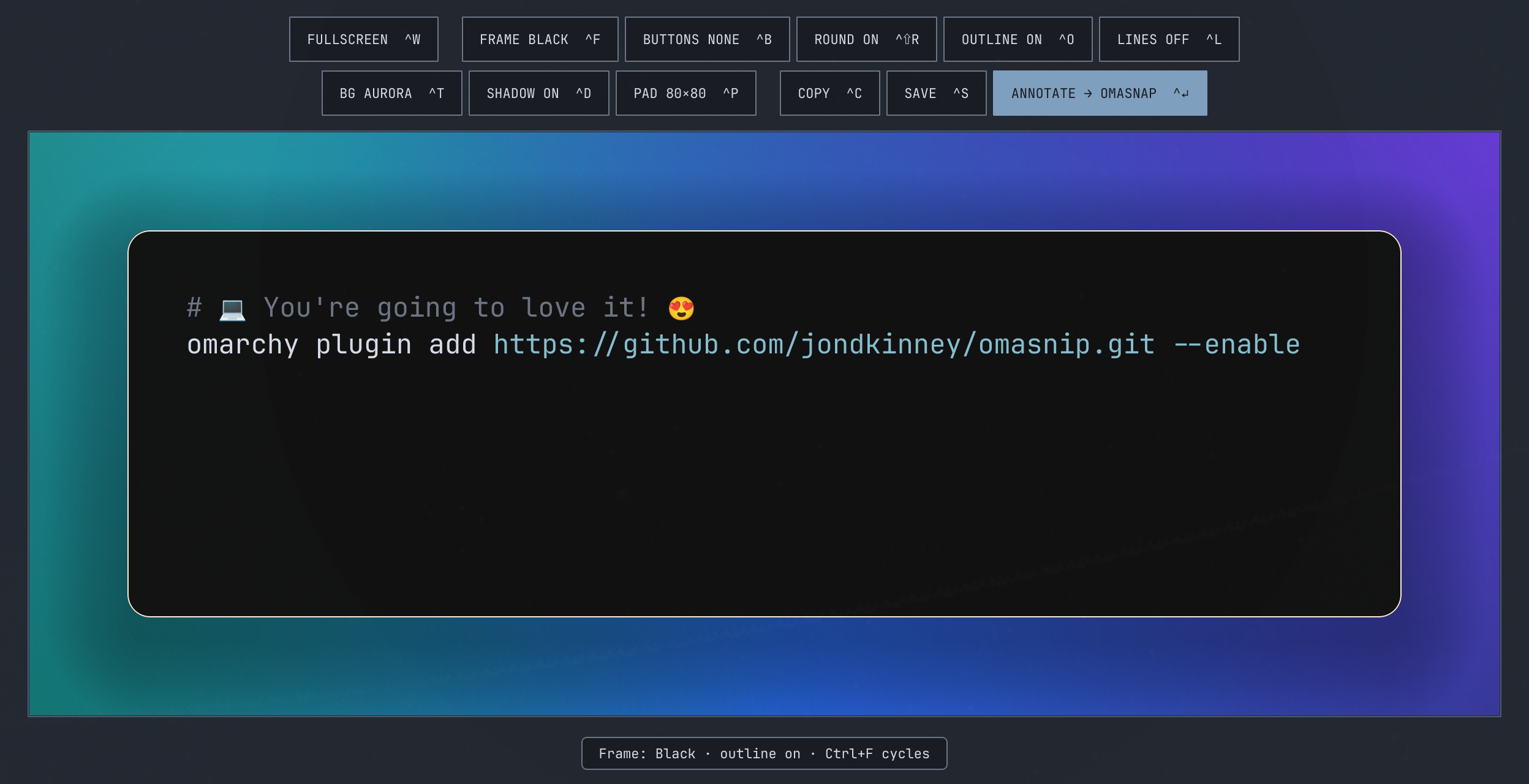Cycle the PAD 80×80 padding

[686, 93]
